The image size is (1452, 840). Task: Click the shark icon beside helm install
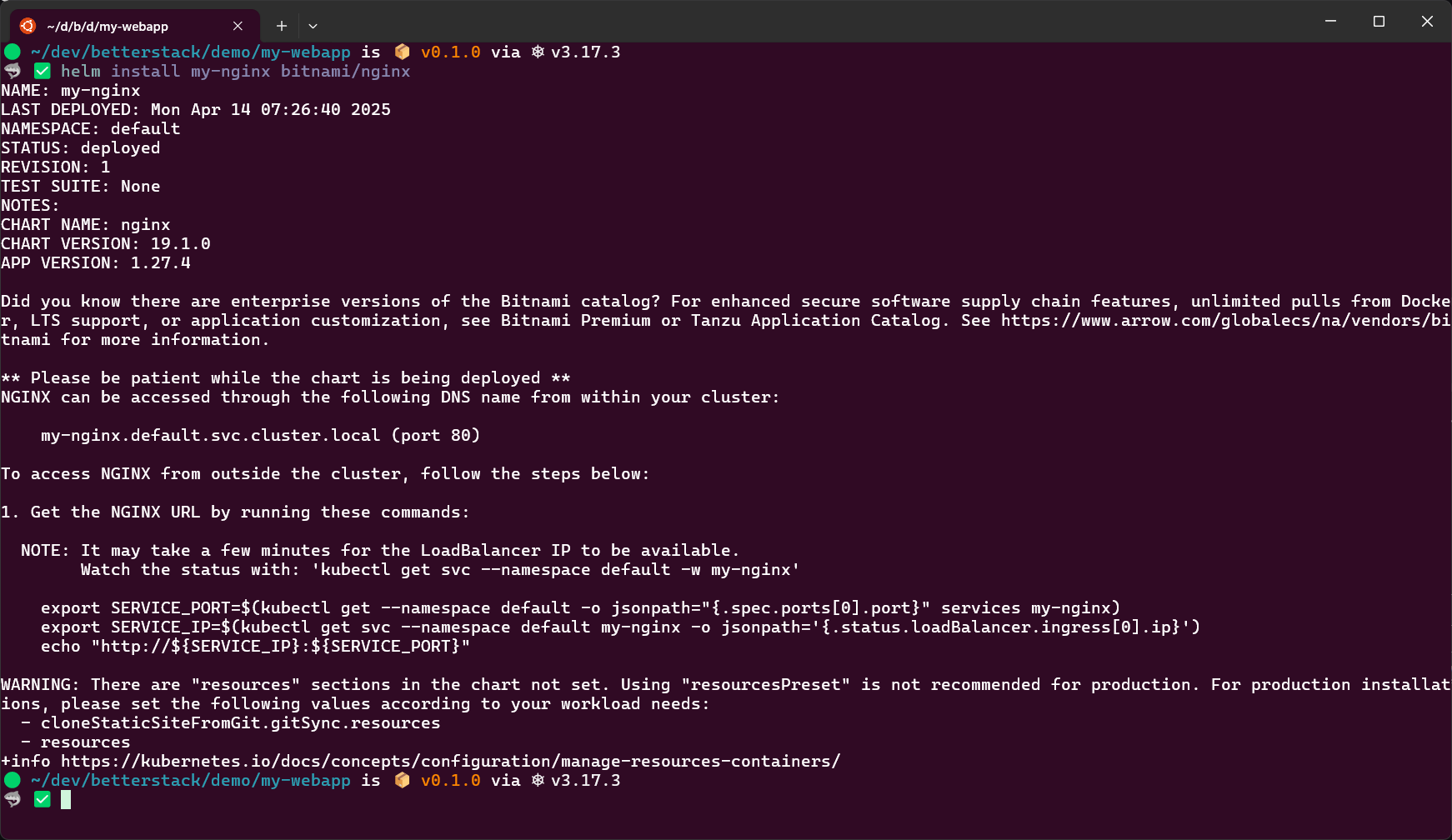pos(13,71)
